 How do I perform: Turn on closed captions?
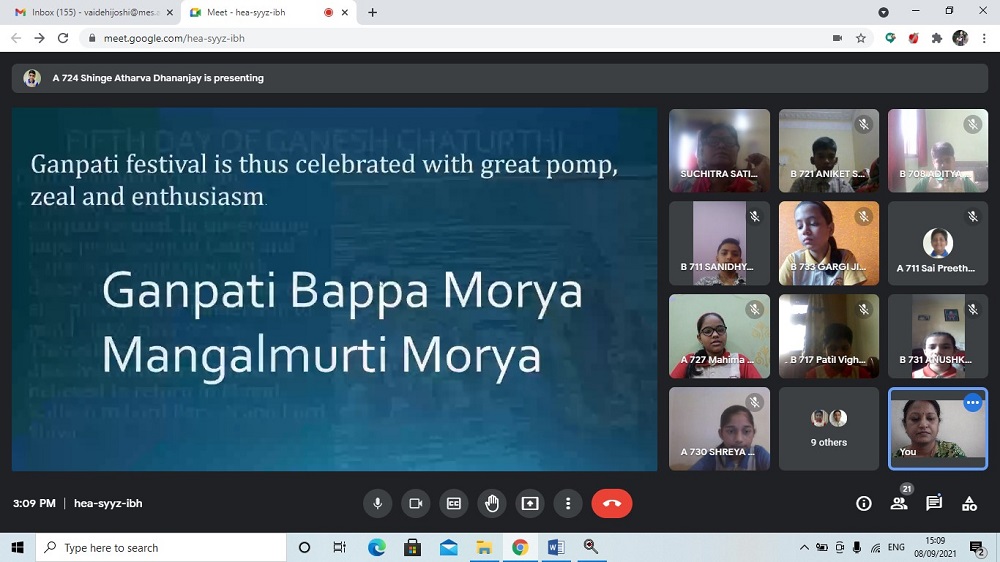pos(454,503)
